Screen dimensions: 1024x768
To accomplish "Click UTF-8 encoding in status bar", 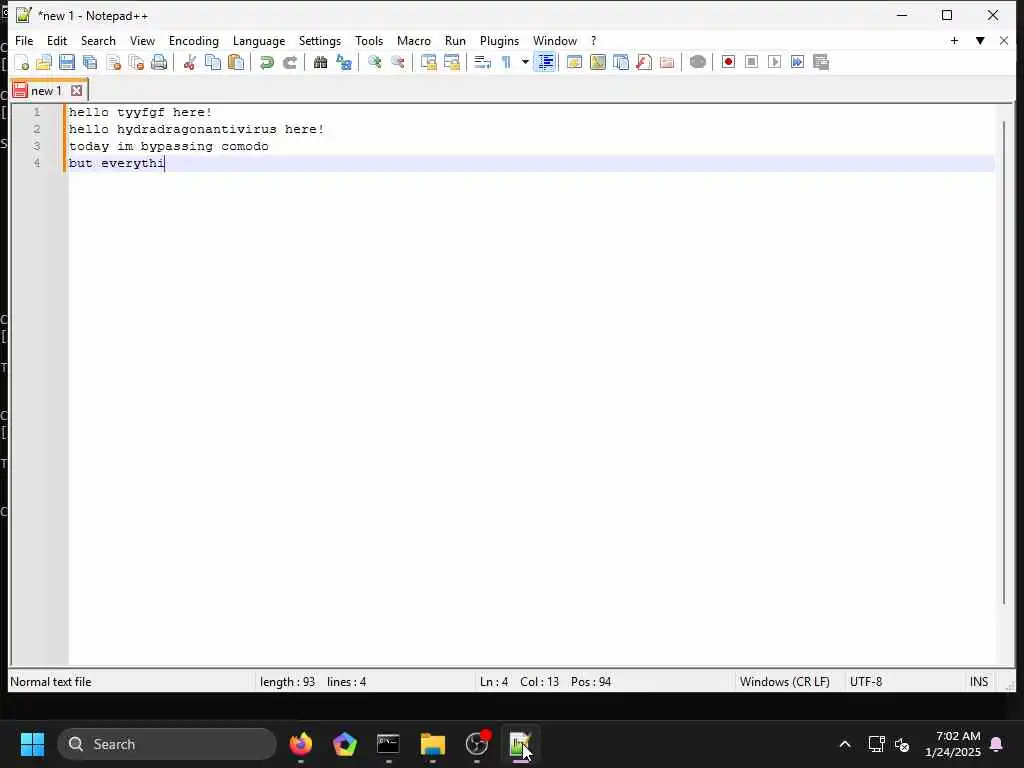I will pos(866,682).
